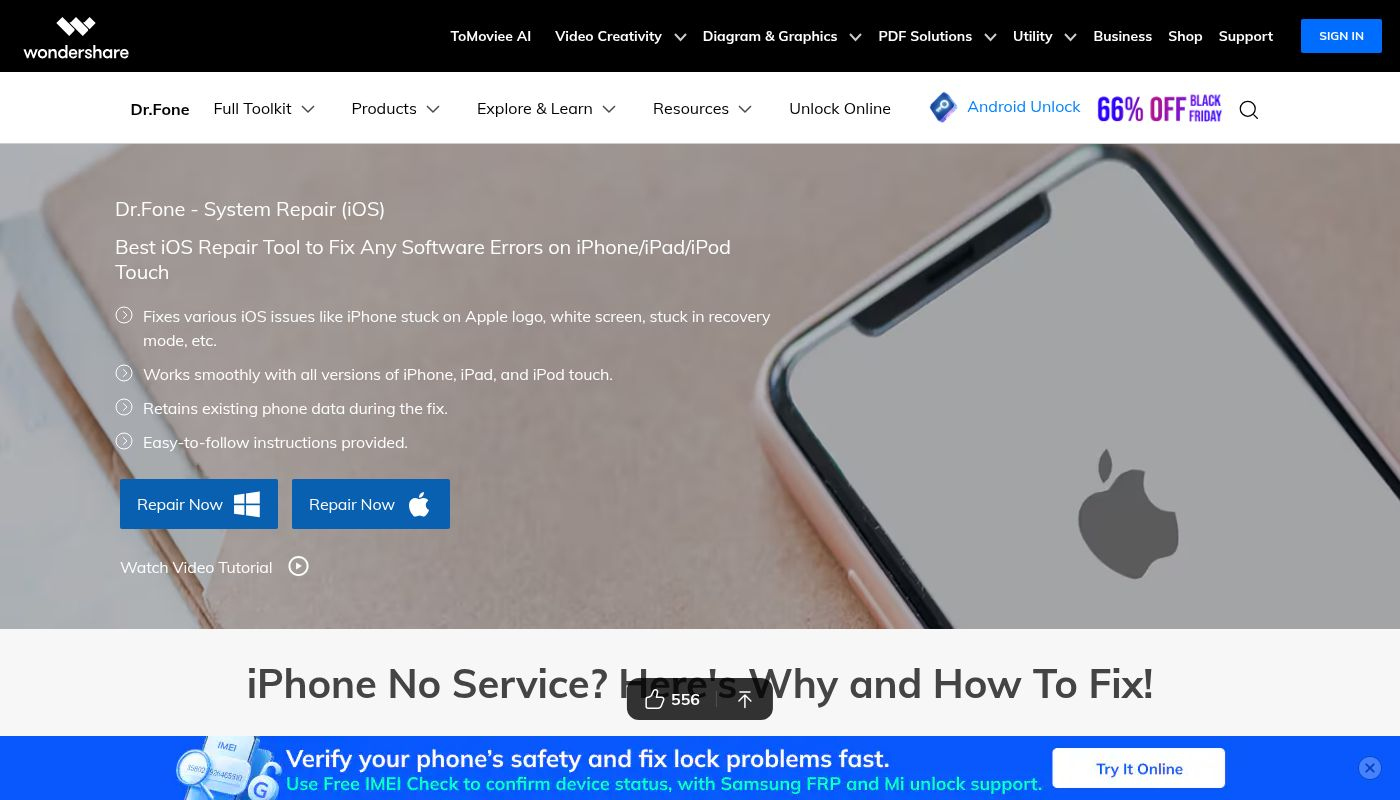Click Repair Now with Apple logo

(371, 504)
